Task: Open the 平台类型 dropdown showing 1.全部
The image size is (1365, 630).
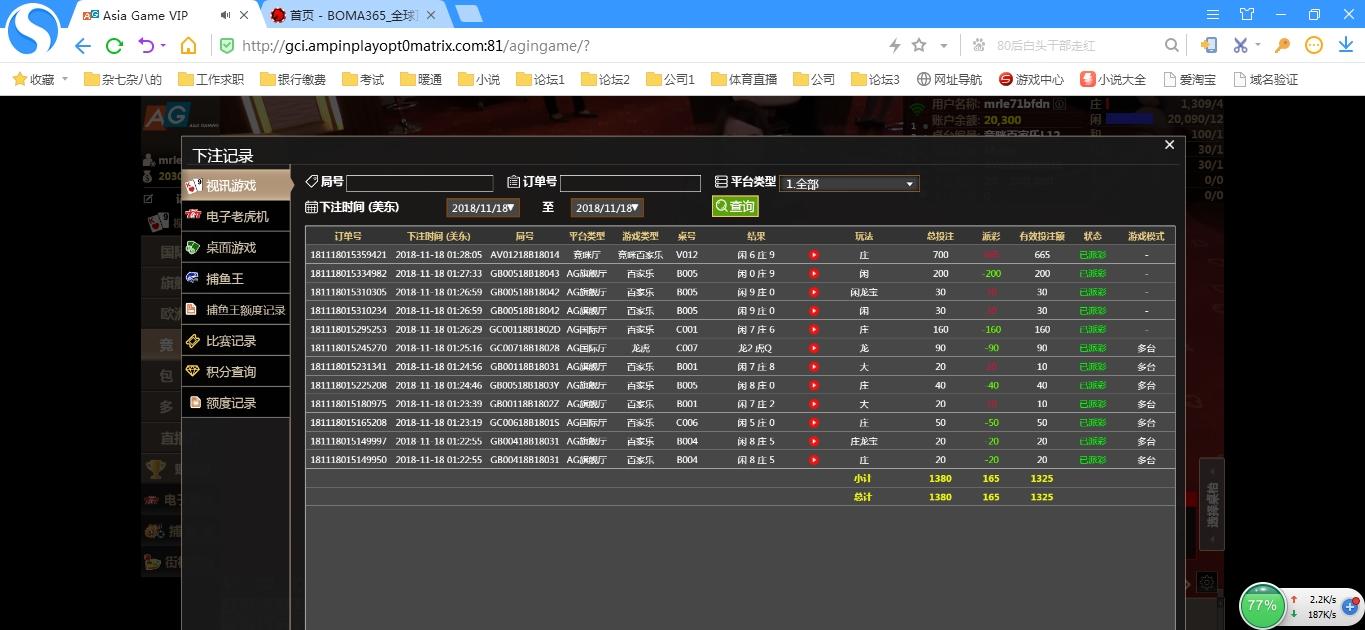Action: pyautogui.click(x=849, y=184)
